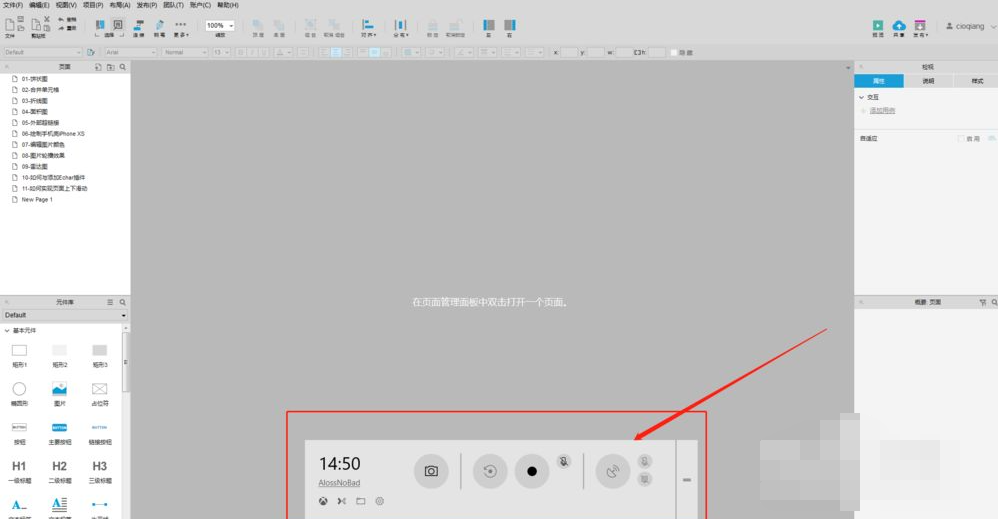Click the Xbox logo icon

[323, 501]
